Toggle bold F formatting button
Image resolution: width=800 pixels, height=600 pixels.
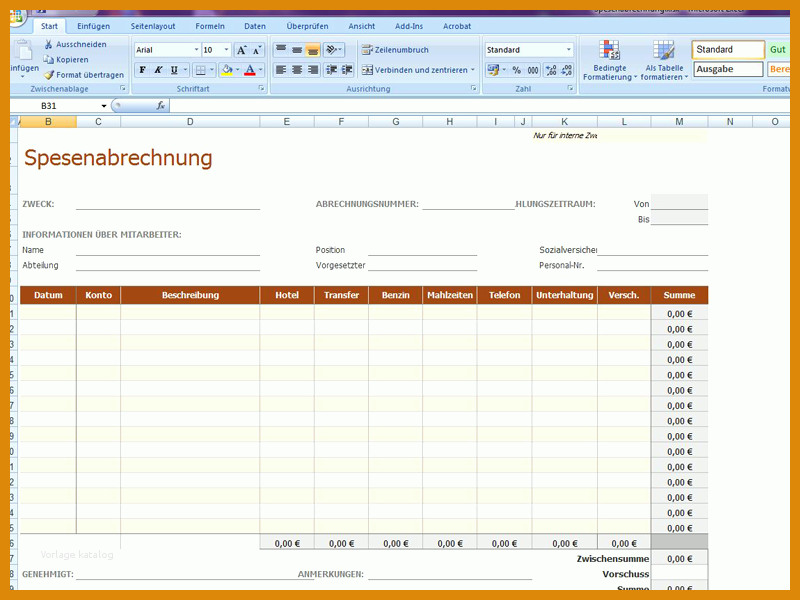(x=142, y=70)
